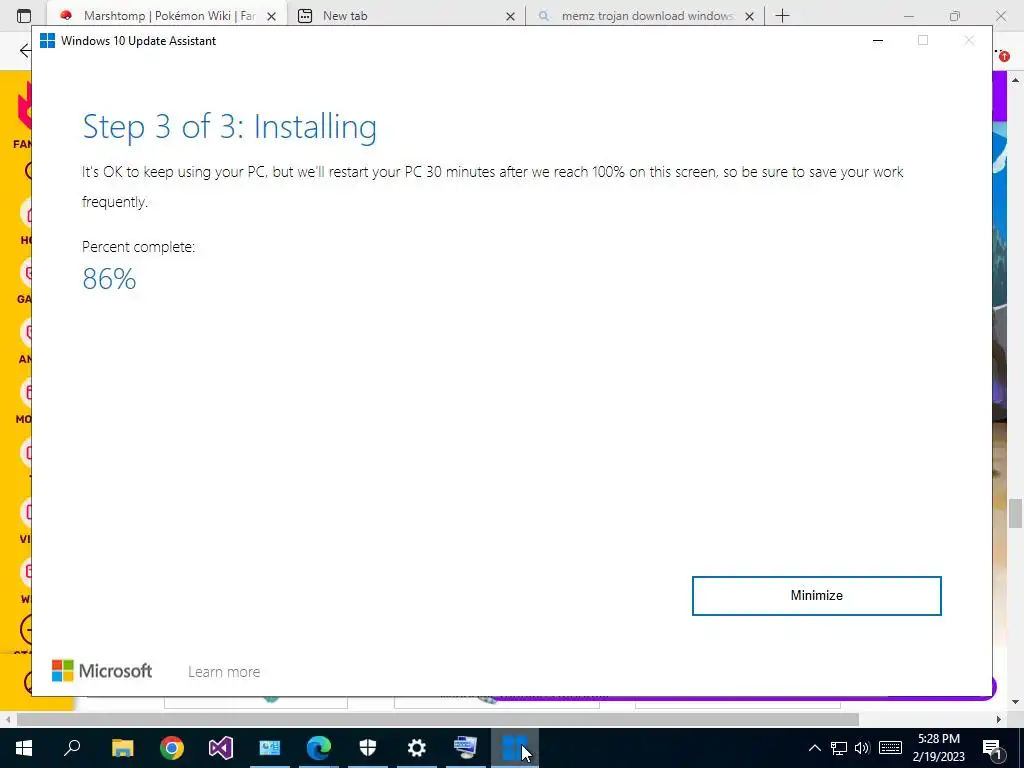Click the horizontal scrollbar right arrow

click(999, 719)
